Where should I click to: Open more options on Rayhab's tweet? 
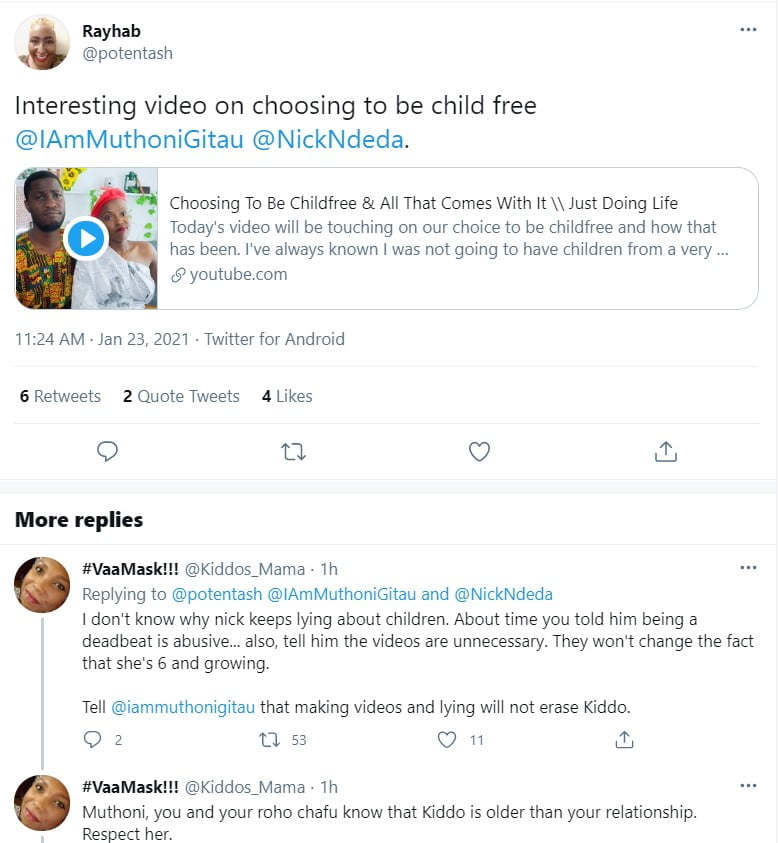(x=748, y=30)
